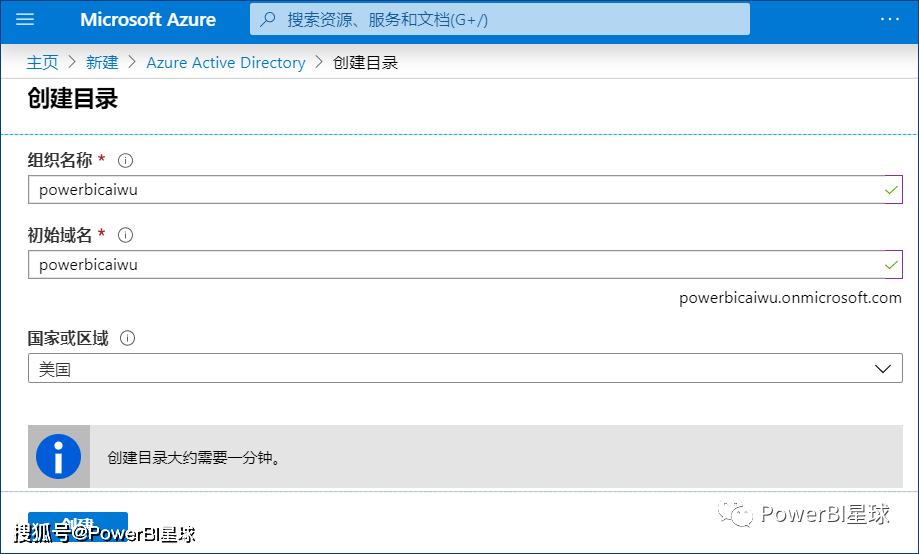Open the 国家或区域 dropdown showing 美国
Viewport: 919px width, 554px height.
465,368
